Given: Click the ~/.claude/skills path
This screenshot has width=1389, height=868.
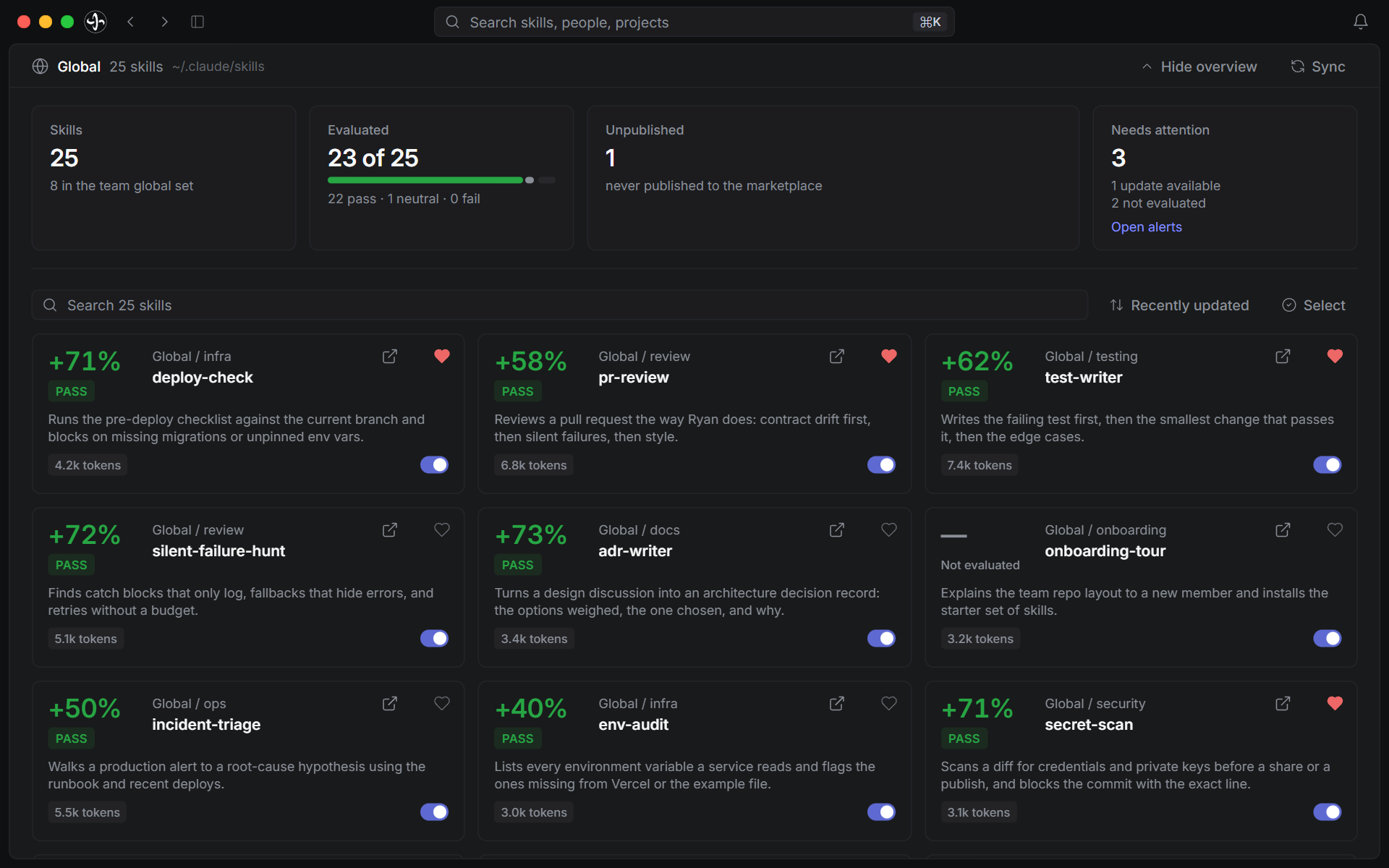Looking at the screenshot, I should coord(218,67).
